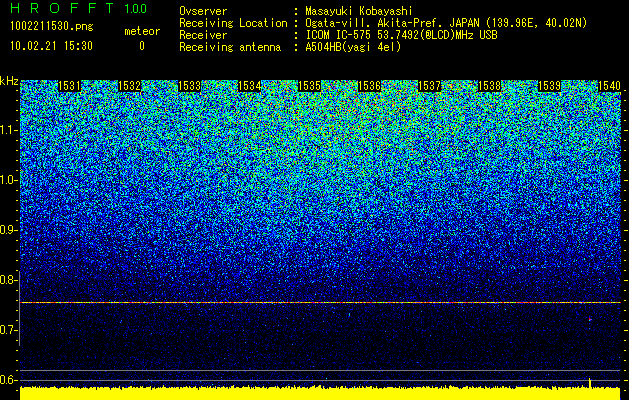Click the orange carrier line near 0.75 kHz
This screenshot has width=629, height=400.
pos(320,303)
